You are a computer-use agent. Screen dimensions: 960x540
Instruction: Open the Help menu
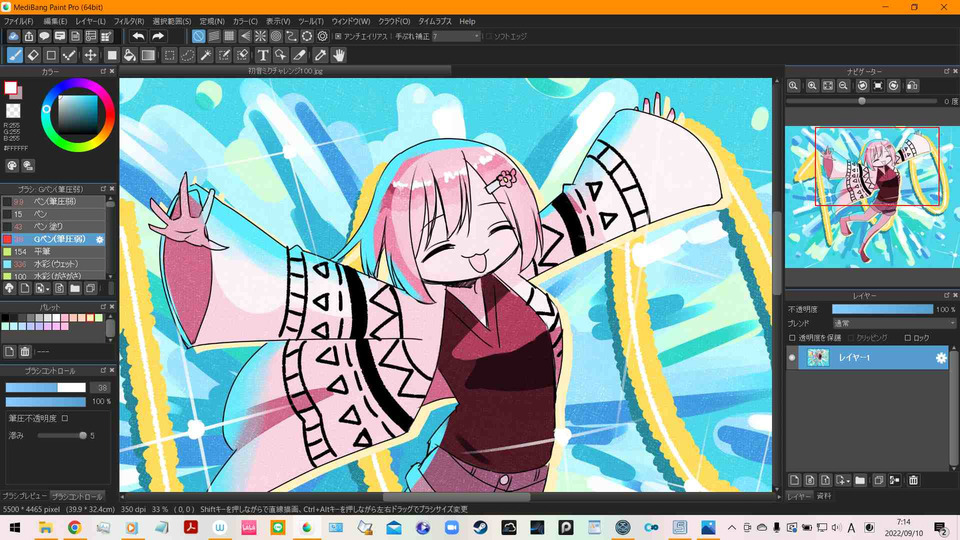tap(467, 21)
